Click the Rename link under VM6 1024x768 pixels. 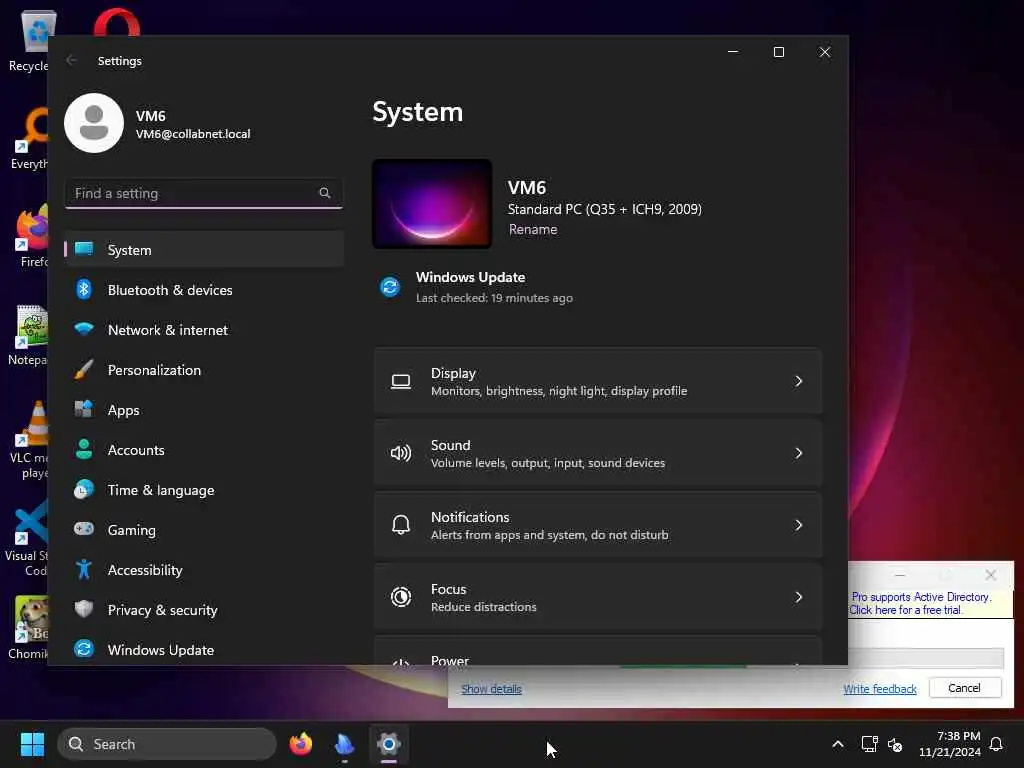533,229
